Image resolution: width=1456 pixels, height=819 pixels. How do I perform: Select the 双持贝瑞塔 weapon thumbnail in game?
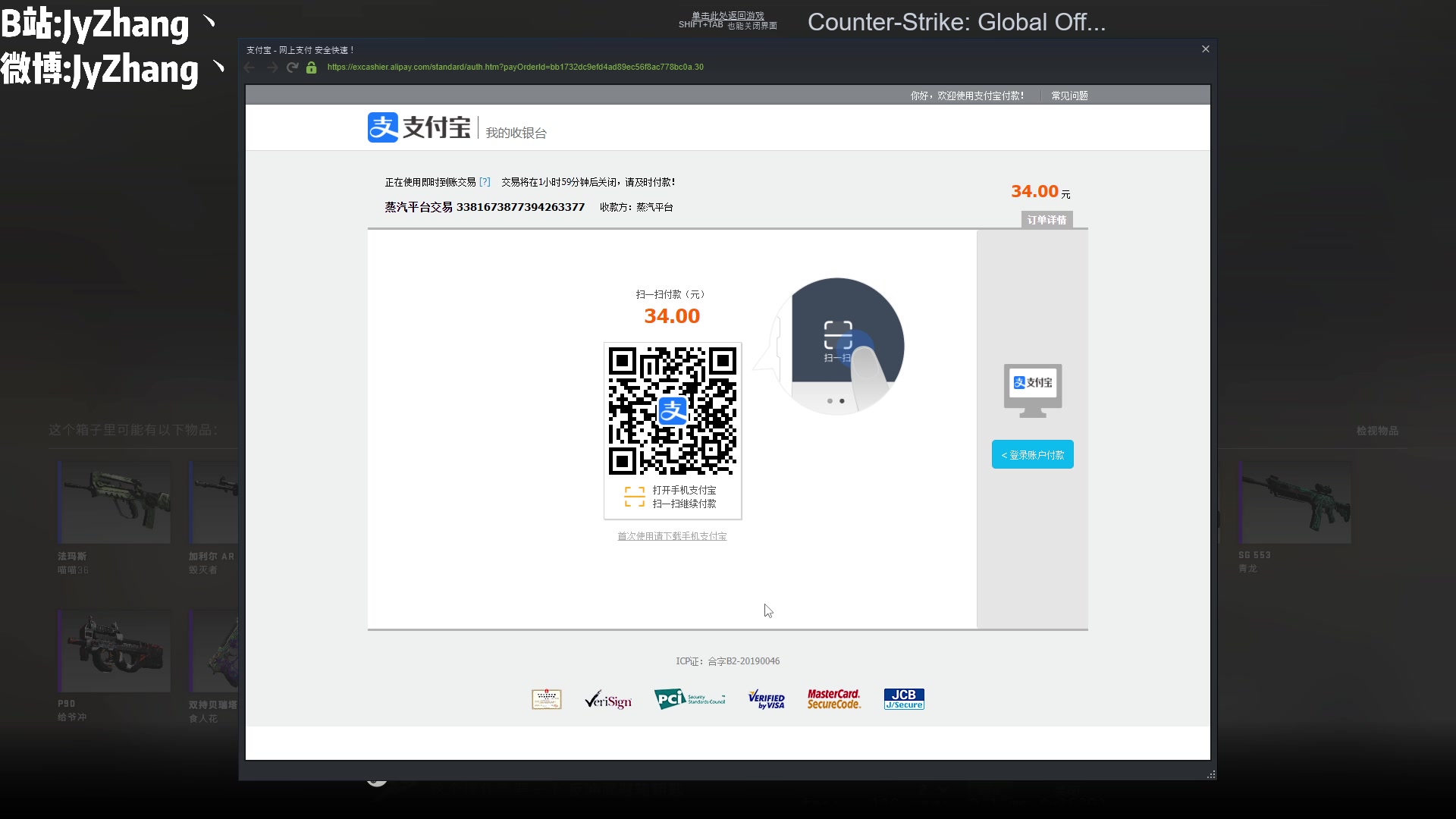click(x=214, y=651)
